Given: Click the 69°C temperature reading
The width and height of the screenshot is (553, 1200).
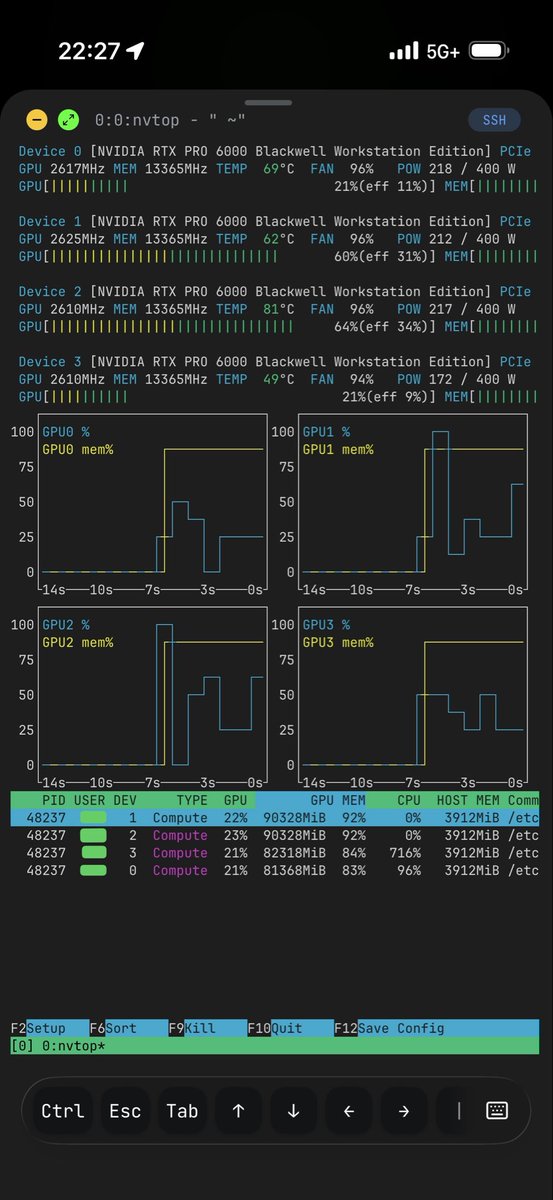Looking at the screenshot, I should point(279,169).
